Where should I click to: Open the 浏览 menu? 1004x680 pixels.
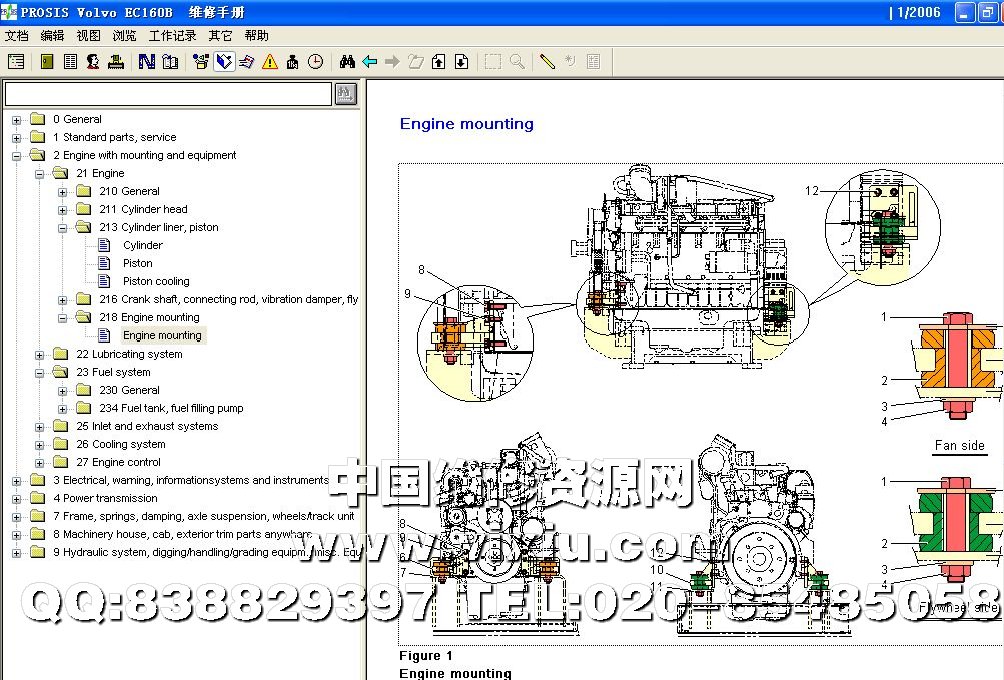(x=124, y=36)
